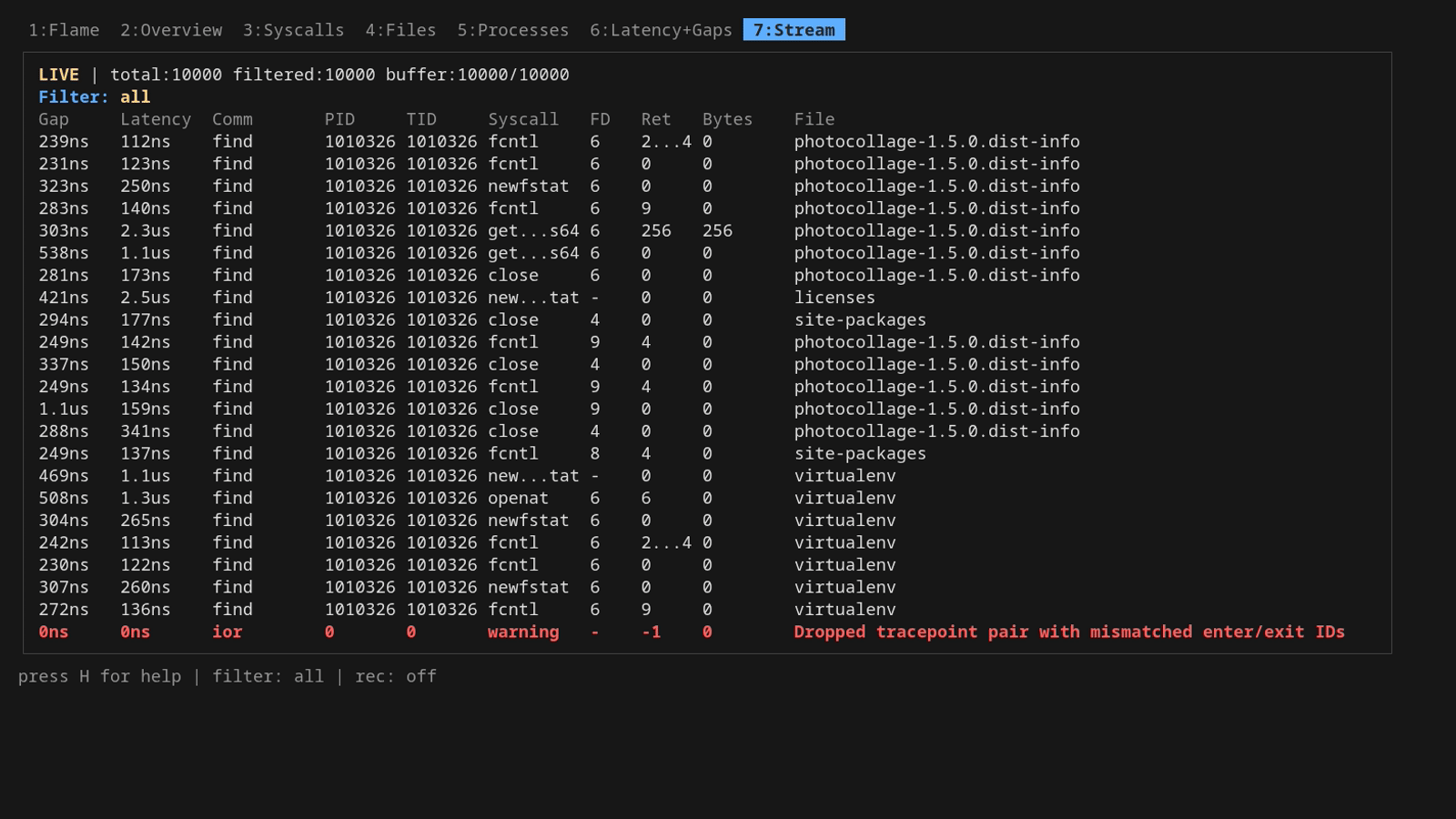The height and width of the screenshot is (819, 1456).
Task: Click the Bytes column header
Action: point(727,119)
